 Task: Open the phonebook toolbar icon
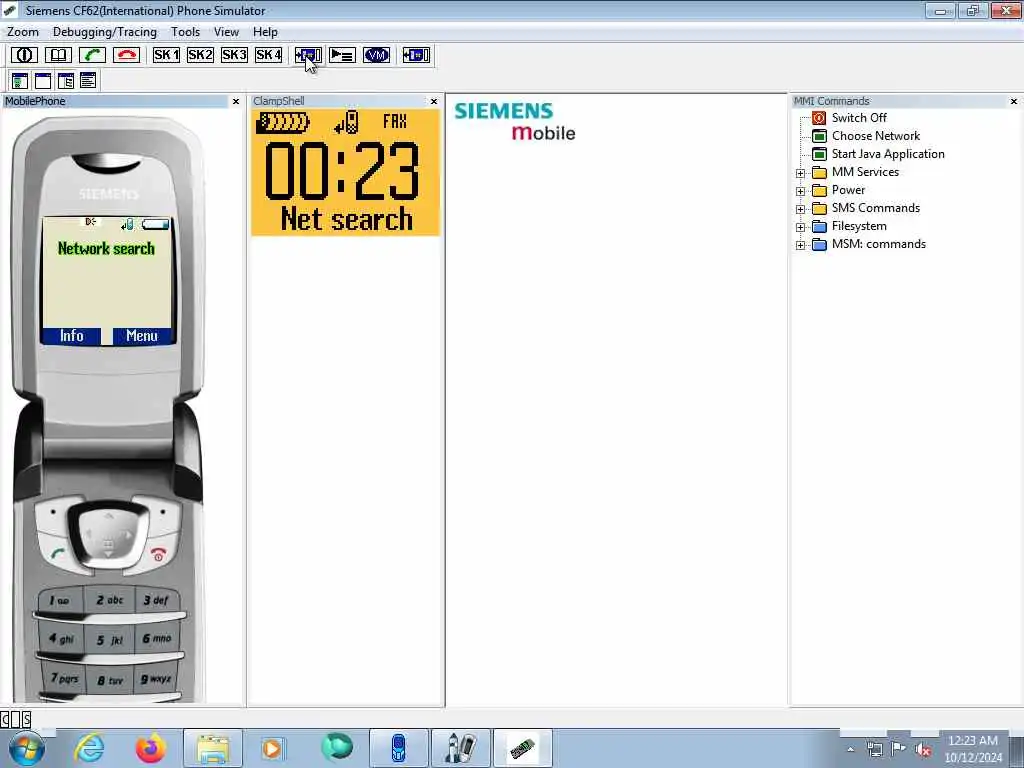(x=58, y=55)
